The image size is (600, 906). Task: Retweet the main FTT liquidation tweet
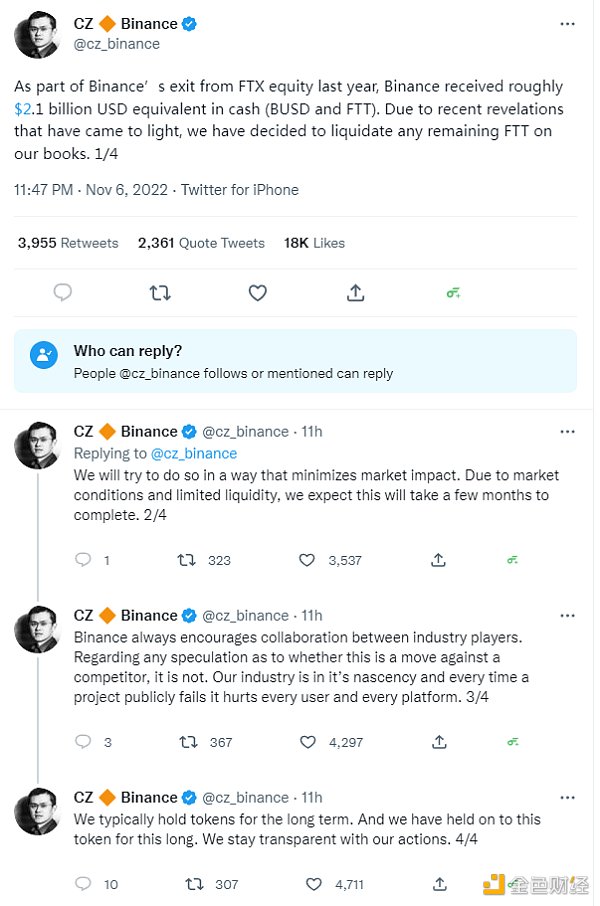coord(160,293)
